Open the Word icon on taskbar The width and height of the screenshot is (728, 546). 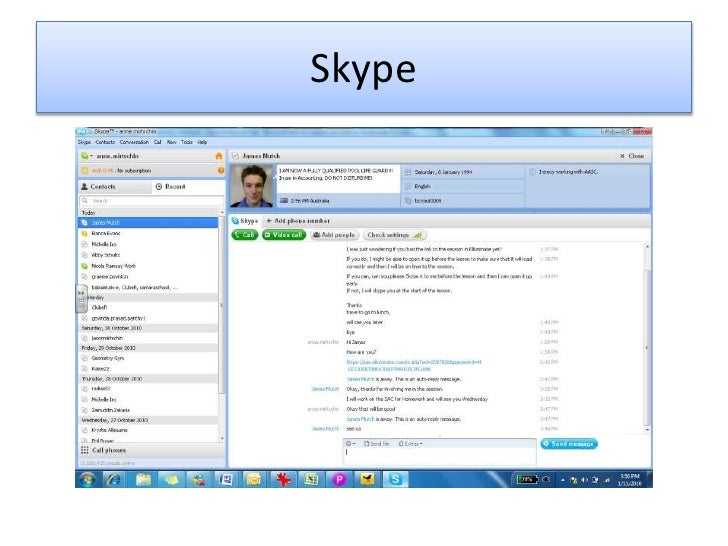coord(226,479)
